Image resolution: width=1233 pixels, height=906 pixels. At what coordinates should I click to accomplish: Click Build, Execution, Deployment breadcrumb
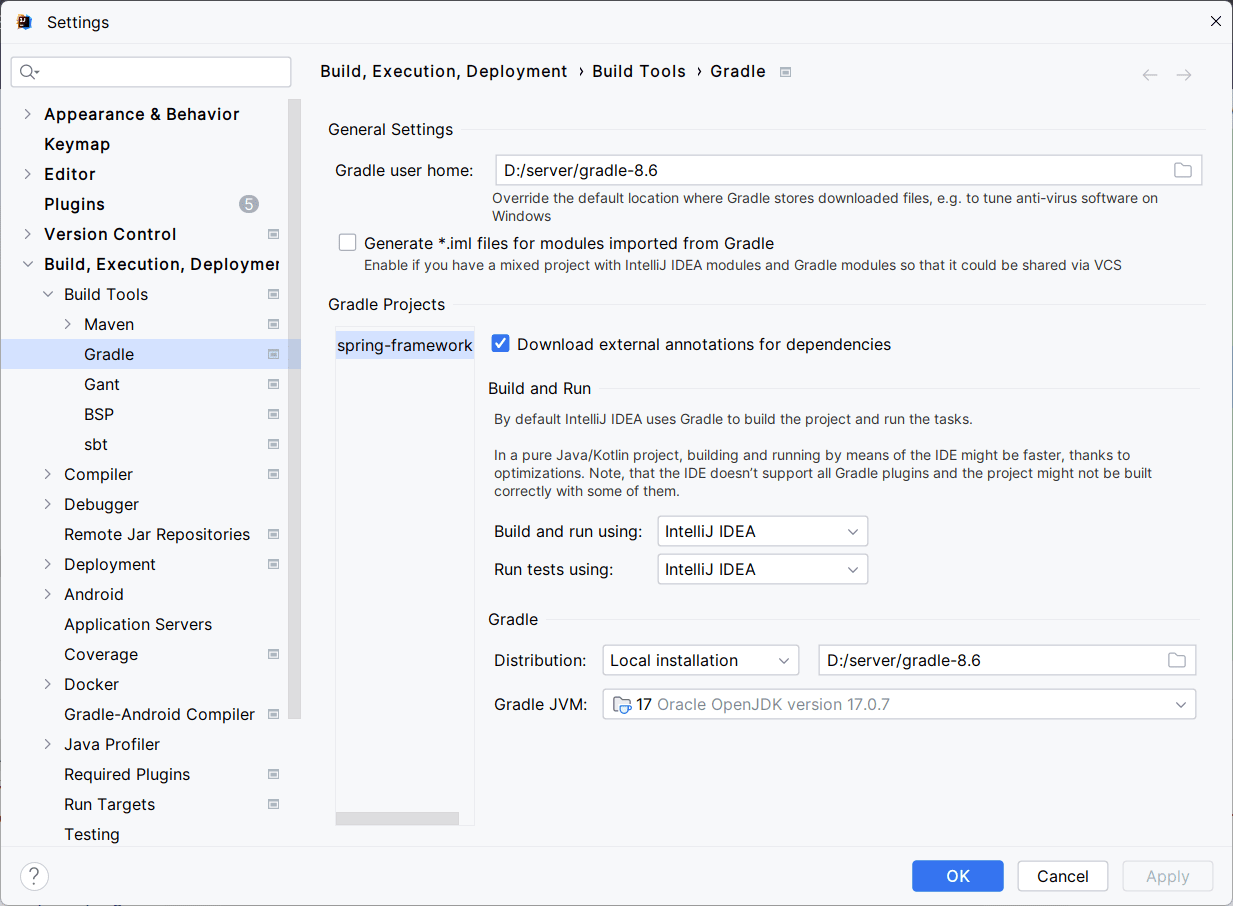click(444, 71)
